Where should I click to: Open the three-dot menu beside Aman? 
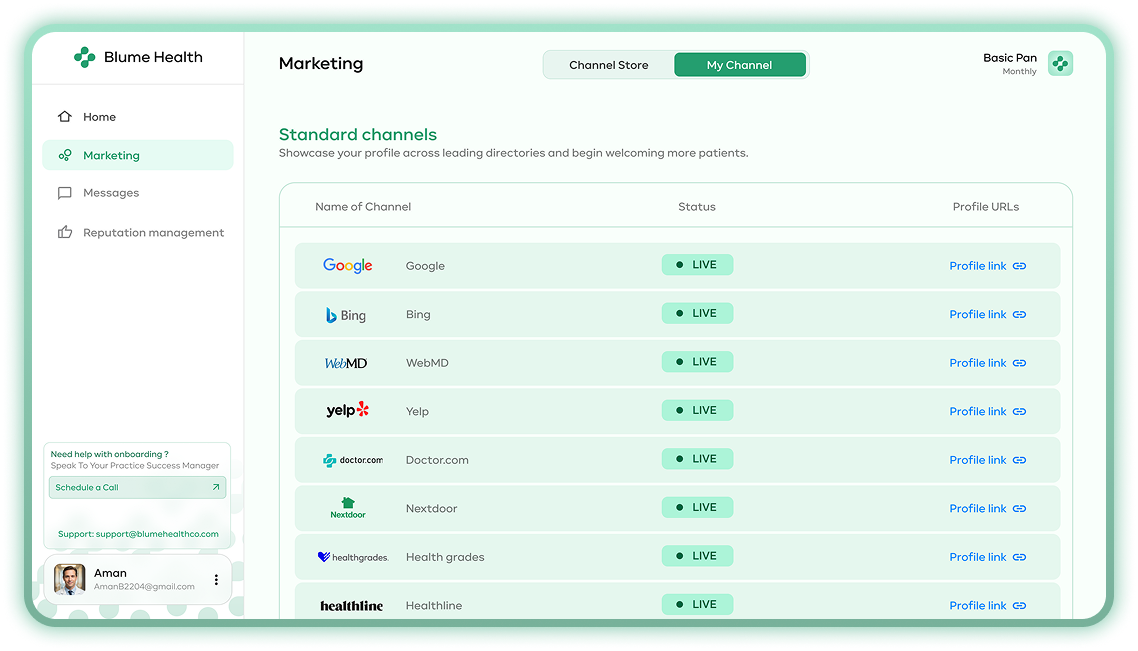[216, 580]
